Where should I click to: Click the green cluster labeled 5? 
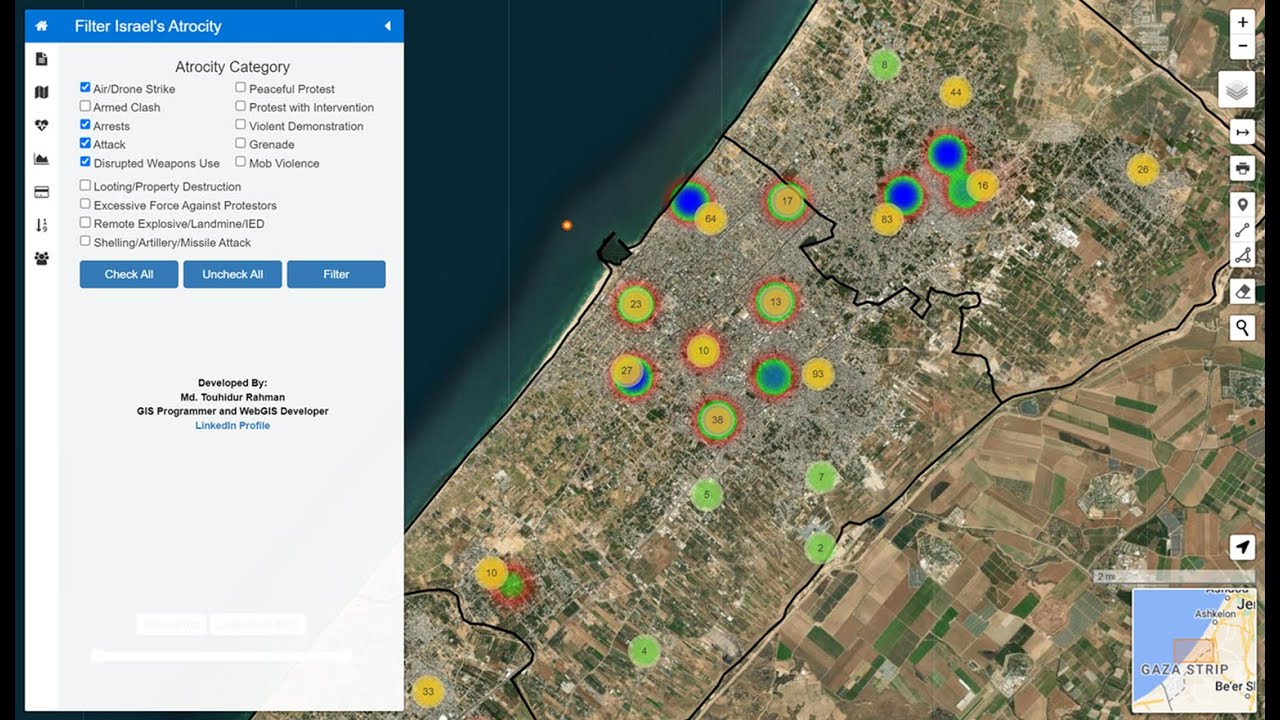click(707, 494)
